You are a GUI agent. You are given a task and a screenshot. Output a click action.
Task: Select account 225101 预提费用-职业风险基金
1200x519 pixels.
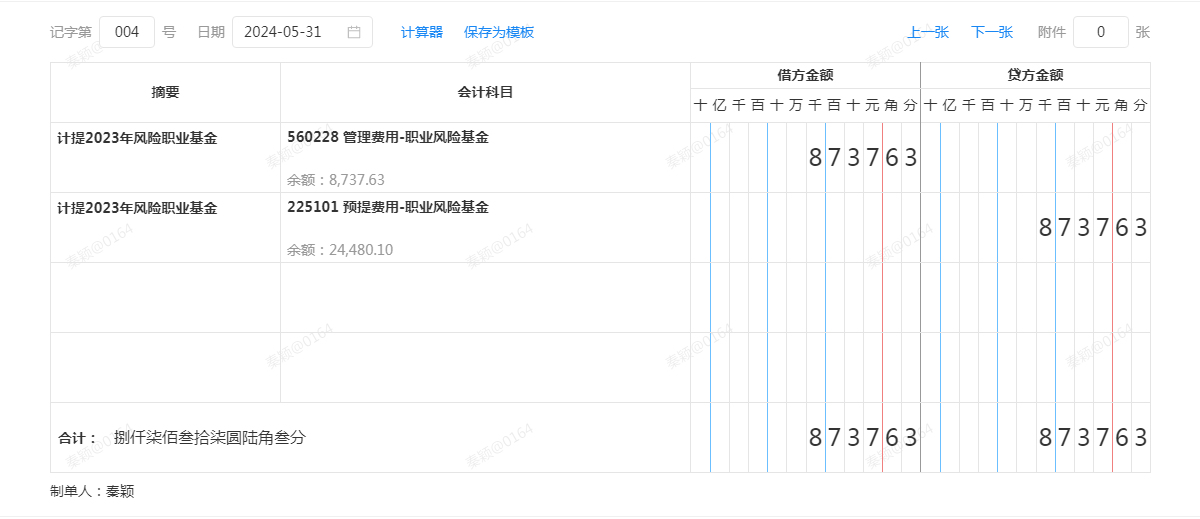pos(388,208)
